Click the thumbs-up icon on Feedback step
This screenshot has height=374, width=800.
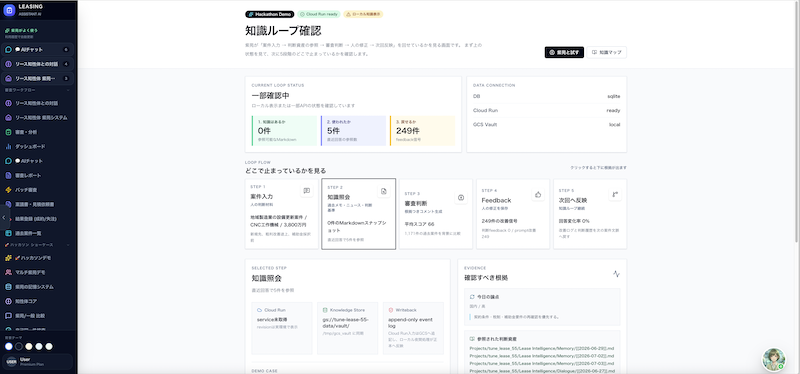coord(538,194)
